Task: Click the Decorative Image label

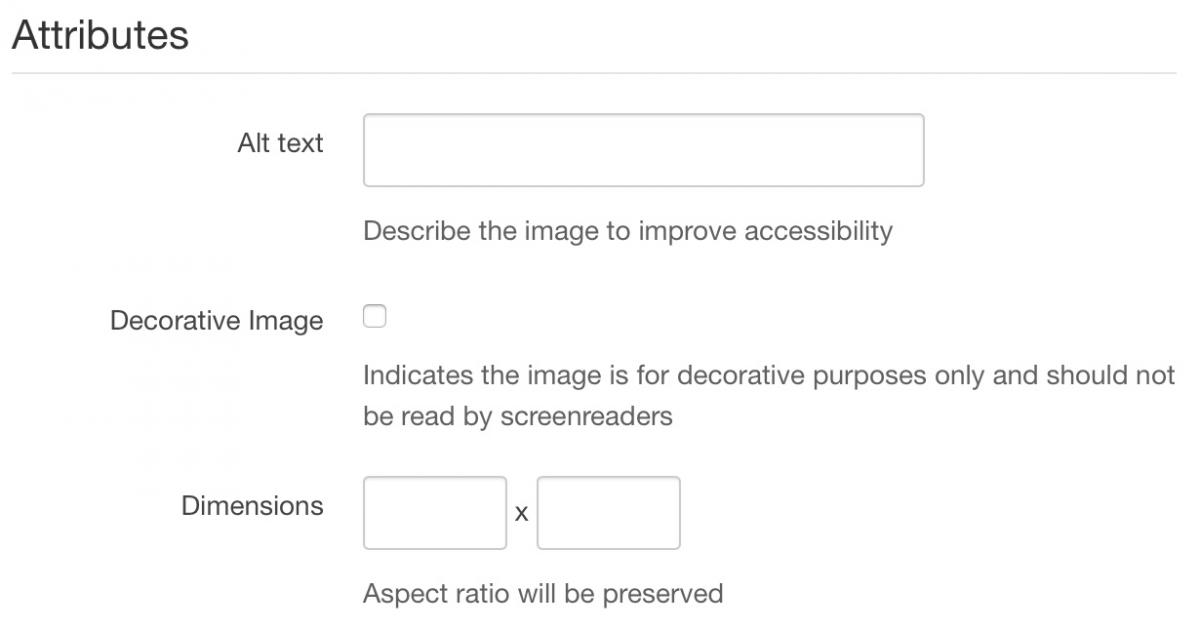Action: 216,321
